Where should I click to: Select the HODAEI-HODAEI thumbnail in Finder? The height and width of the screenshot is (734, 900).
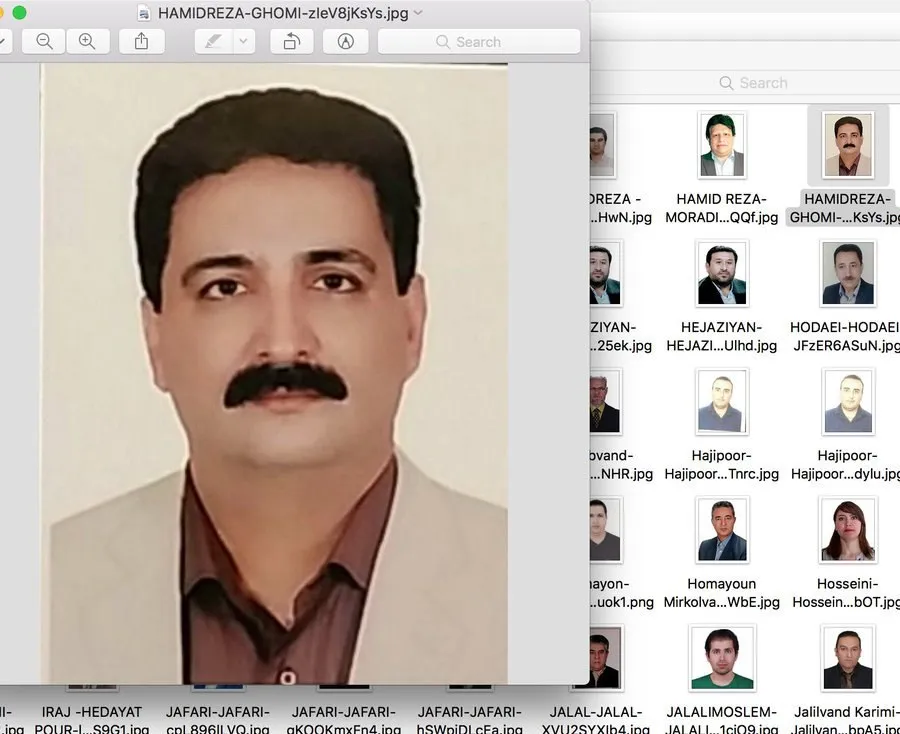tap(848, 273)
